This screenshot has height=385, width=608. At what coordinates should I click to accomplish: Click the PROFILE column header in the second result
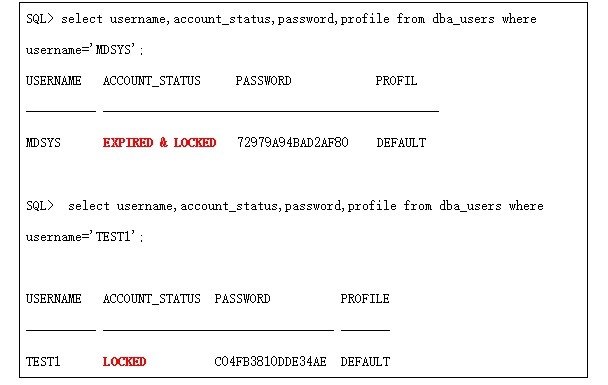tap(365, 299)
